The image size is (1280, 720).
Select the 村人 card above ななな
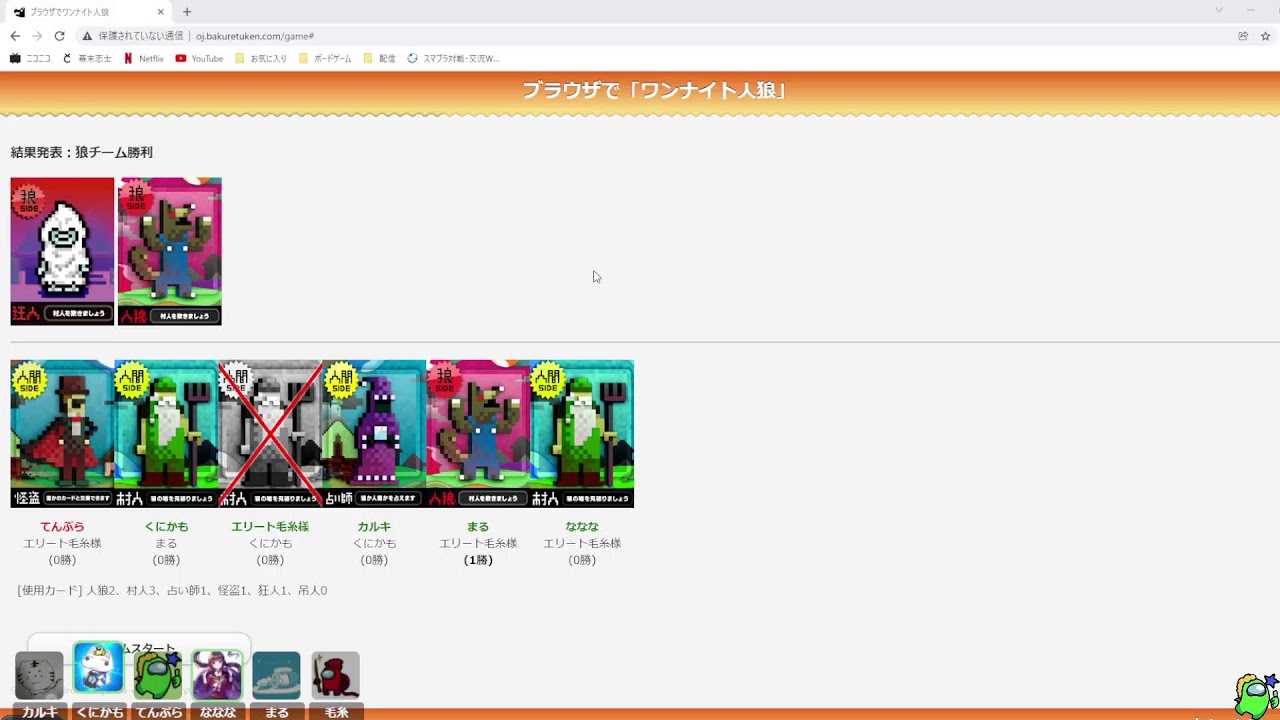(x=582, y=434)
